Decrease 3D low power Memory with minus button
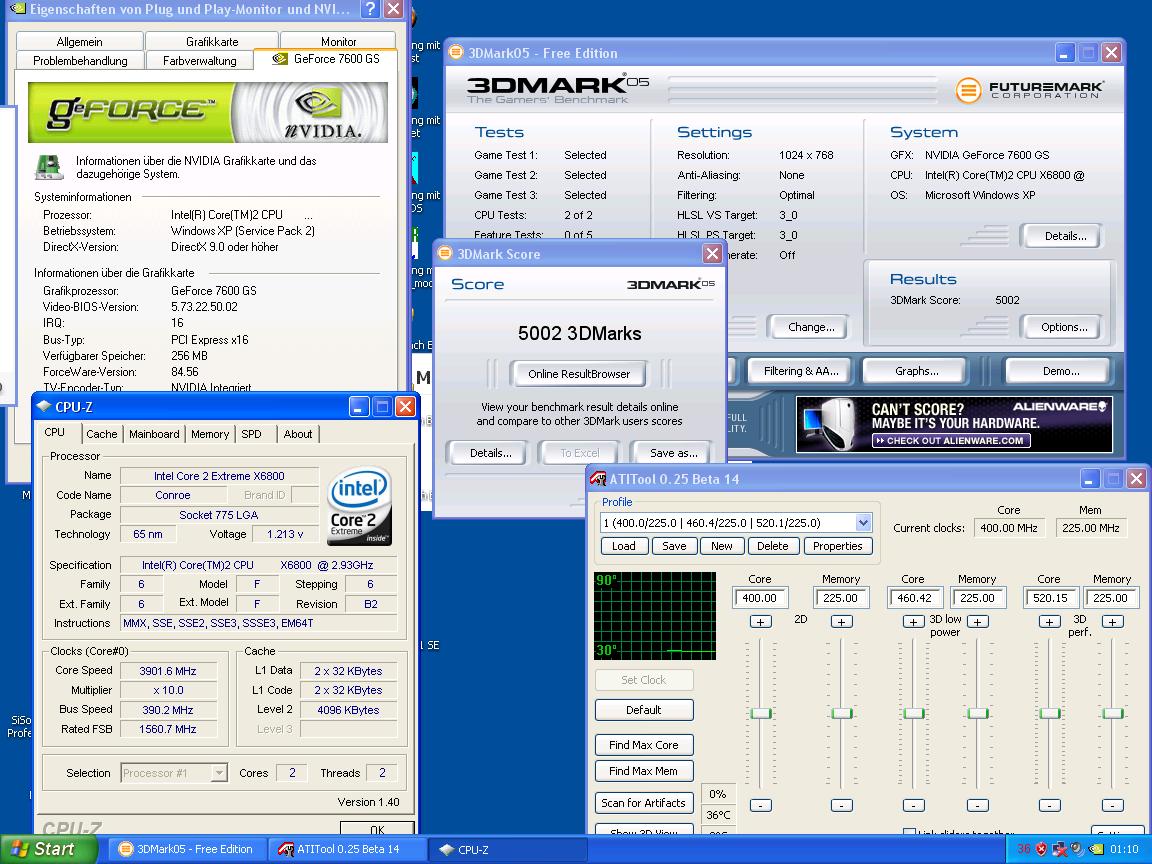The height and width of the screenshot is (864, 1152). 977,805
